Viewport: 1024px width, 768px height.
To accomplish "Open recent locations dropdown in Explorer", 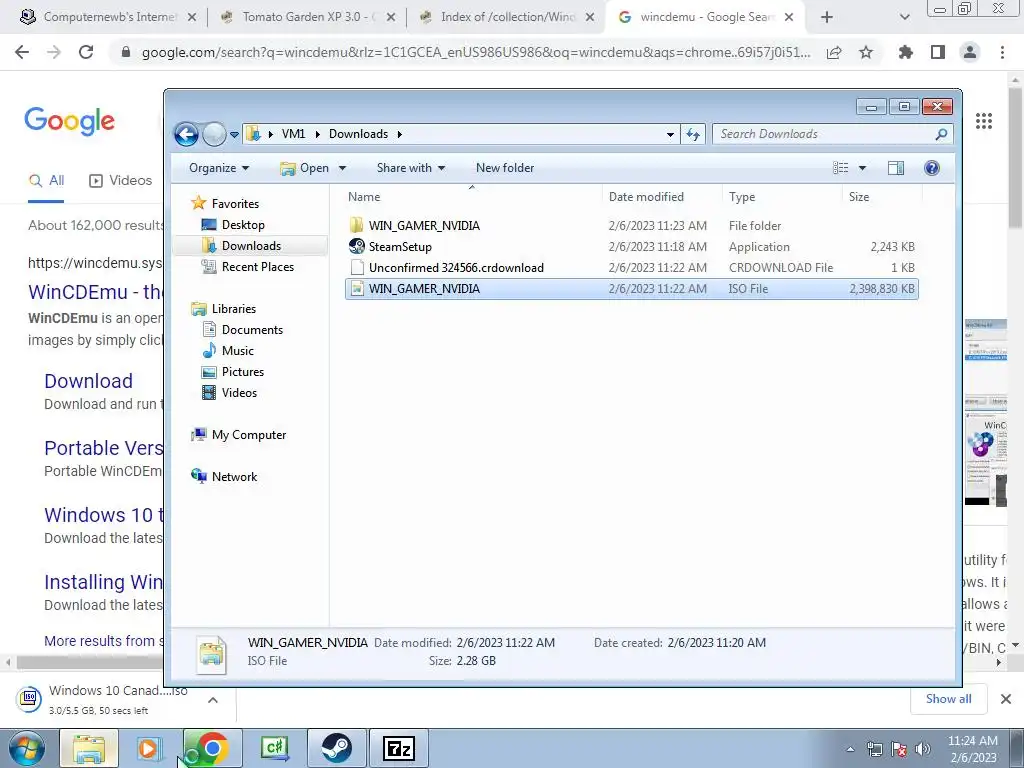I will tap(234, 135).
